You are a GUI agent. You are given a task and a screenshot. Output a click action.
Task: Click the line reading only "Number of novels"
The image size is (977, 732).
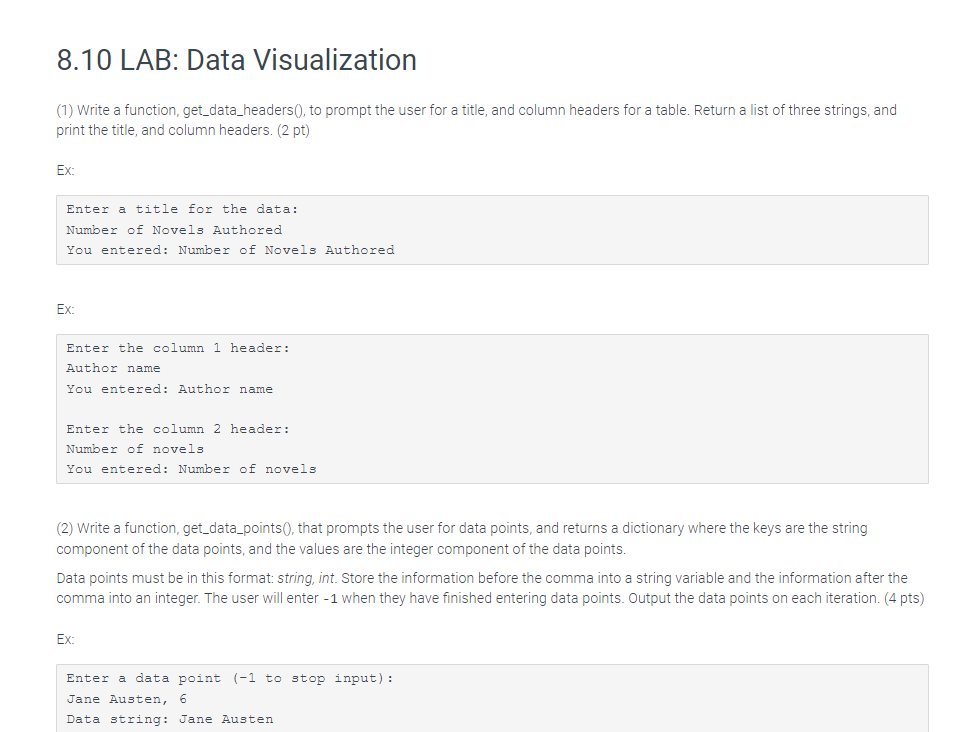[x=135, y=449]
